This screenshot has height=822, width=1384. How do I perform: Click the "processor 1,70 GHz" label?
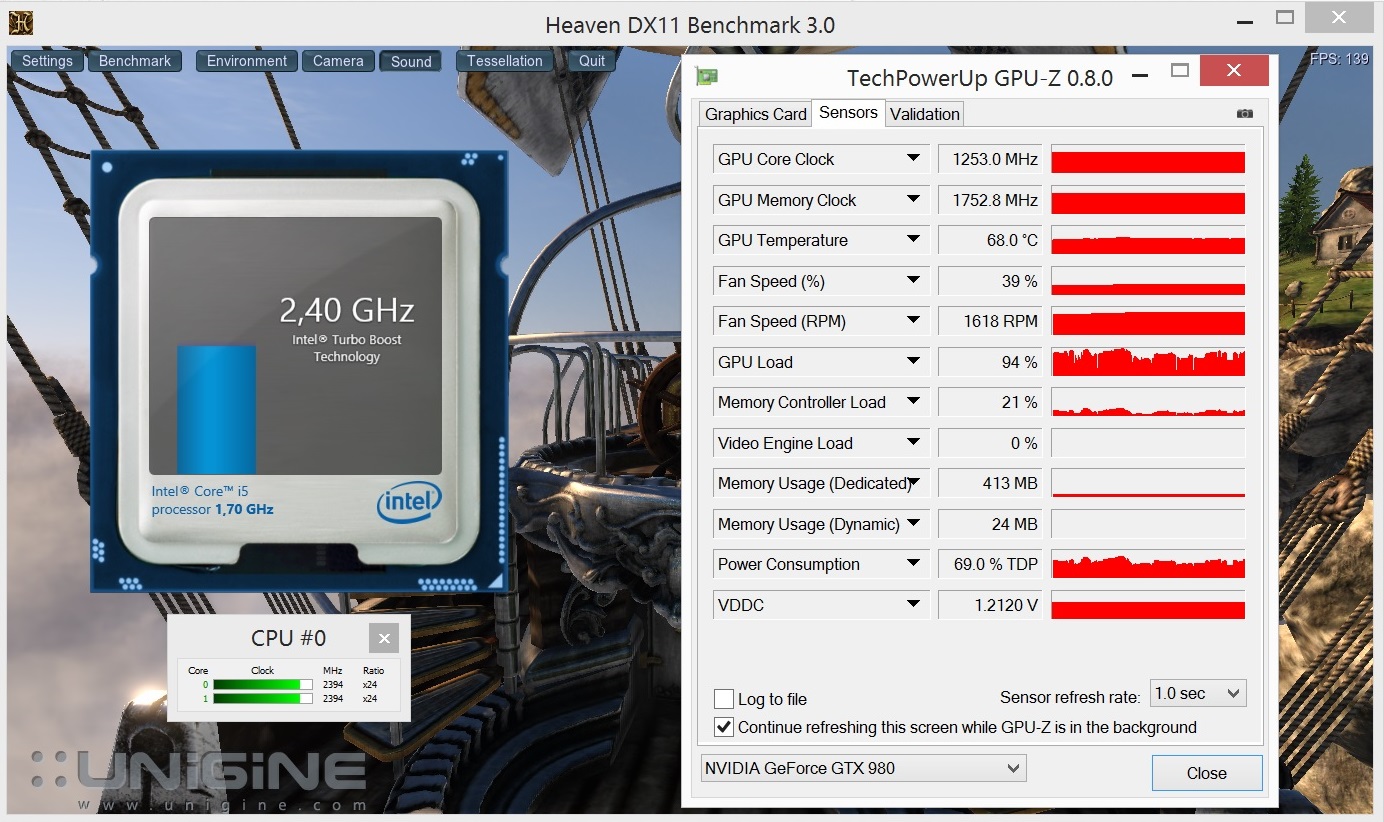point(212,509)
